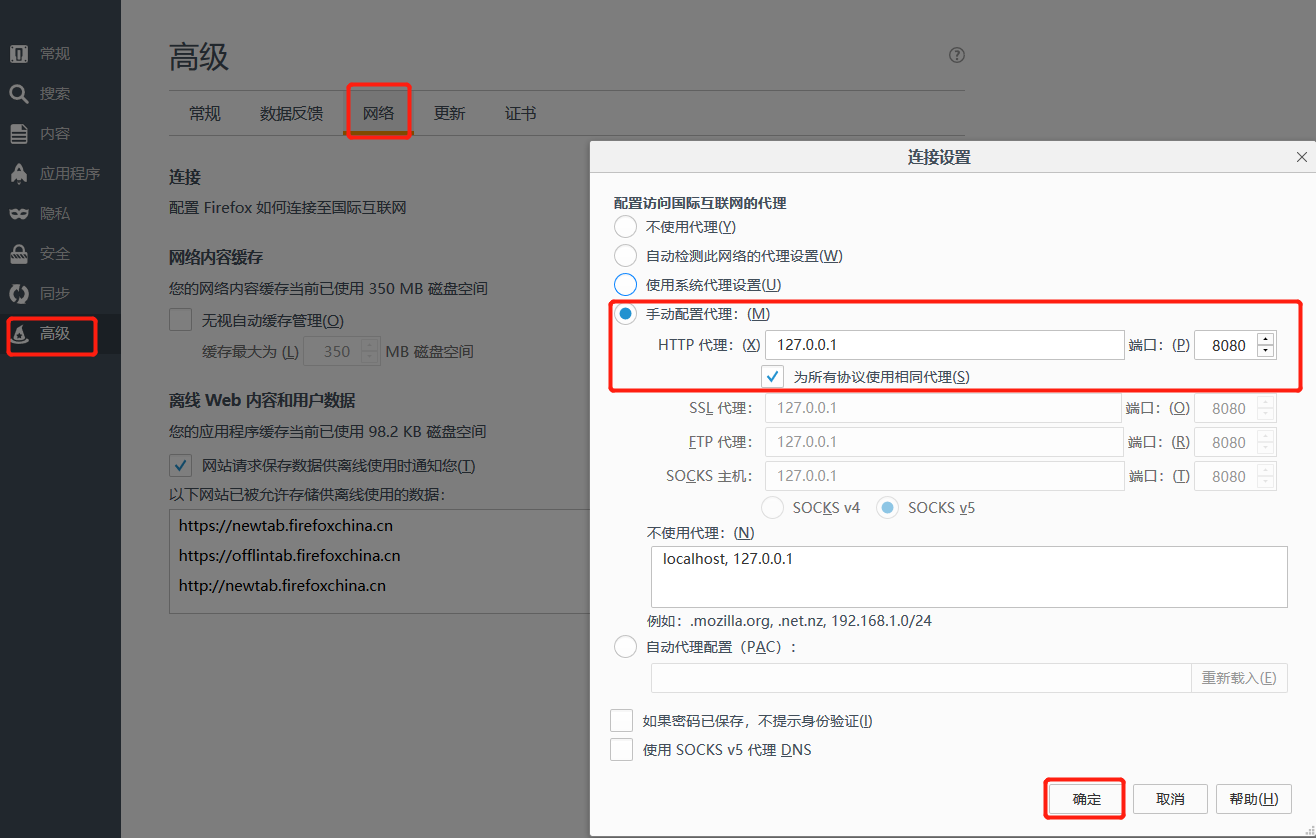The width and height of the screenshot is (1316, 838).
Task: Click the 重新载入(E) button
Action: [x=1239, y=678]
